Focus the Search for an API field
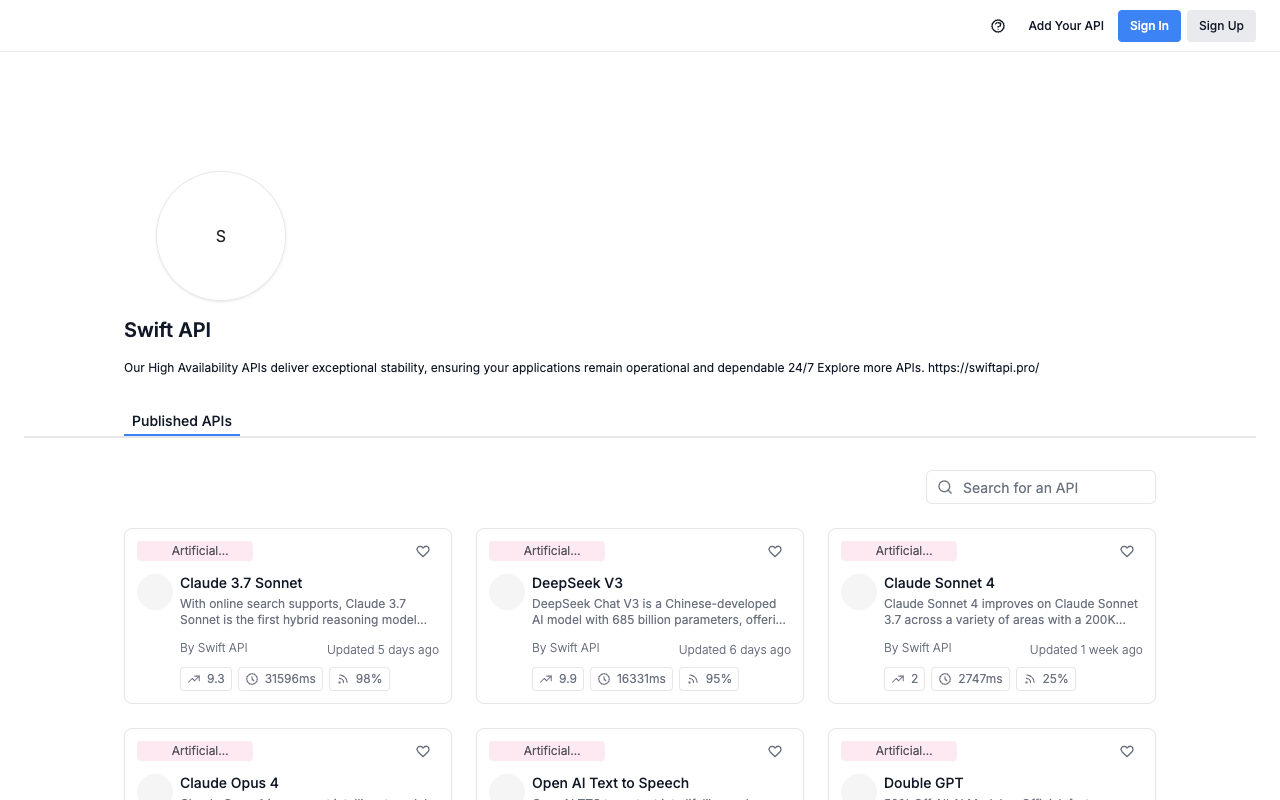The width and height of the screenshot is (1280, 800). (x=1041, y=487)
